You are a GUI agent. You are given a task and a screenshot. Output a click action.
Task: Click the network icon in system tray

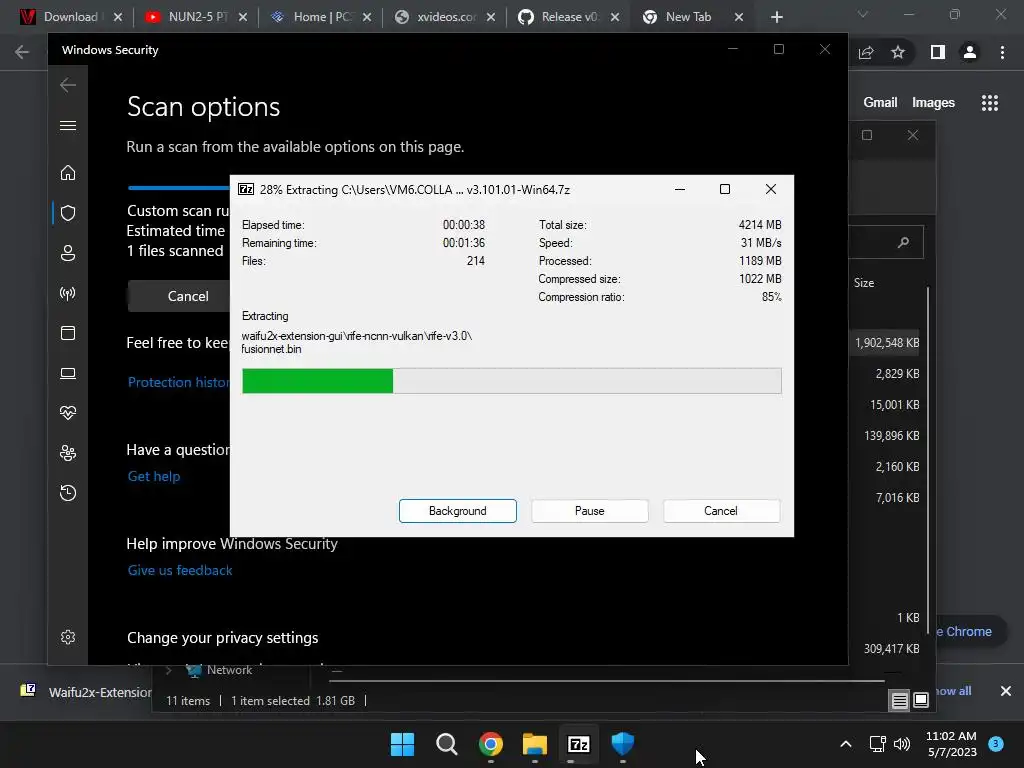coord(878,744)
